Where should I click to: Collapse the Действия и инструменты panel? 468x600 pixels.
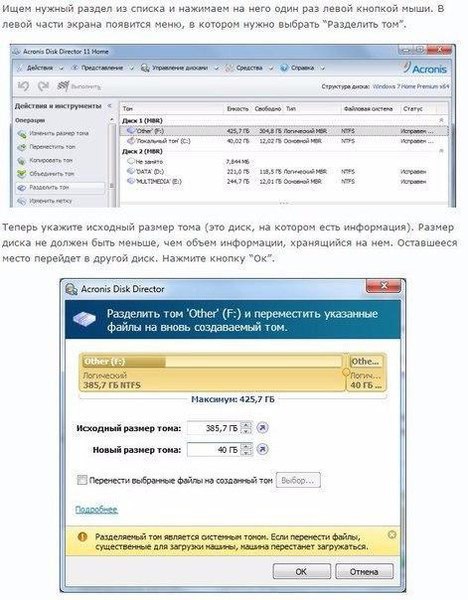[109, 106]
